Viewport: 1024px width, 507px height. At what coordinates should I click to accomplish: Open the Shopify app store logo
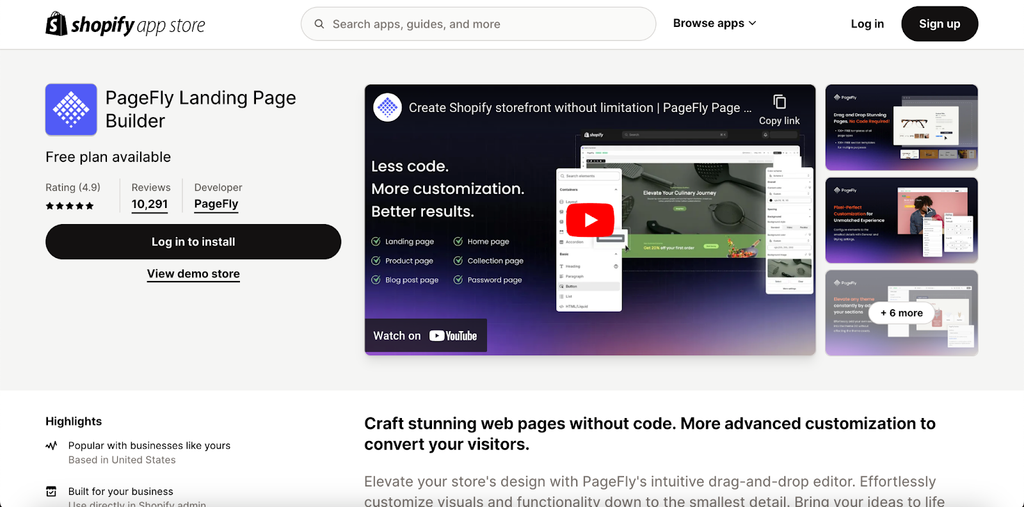125,24
